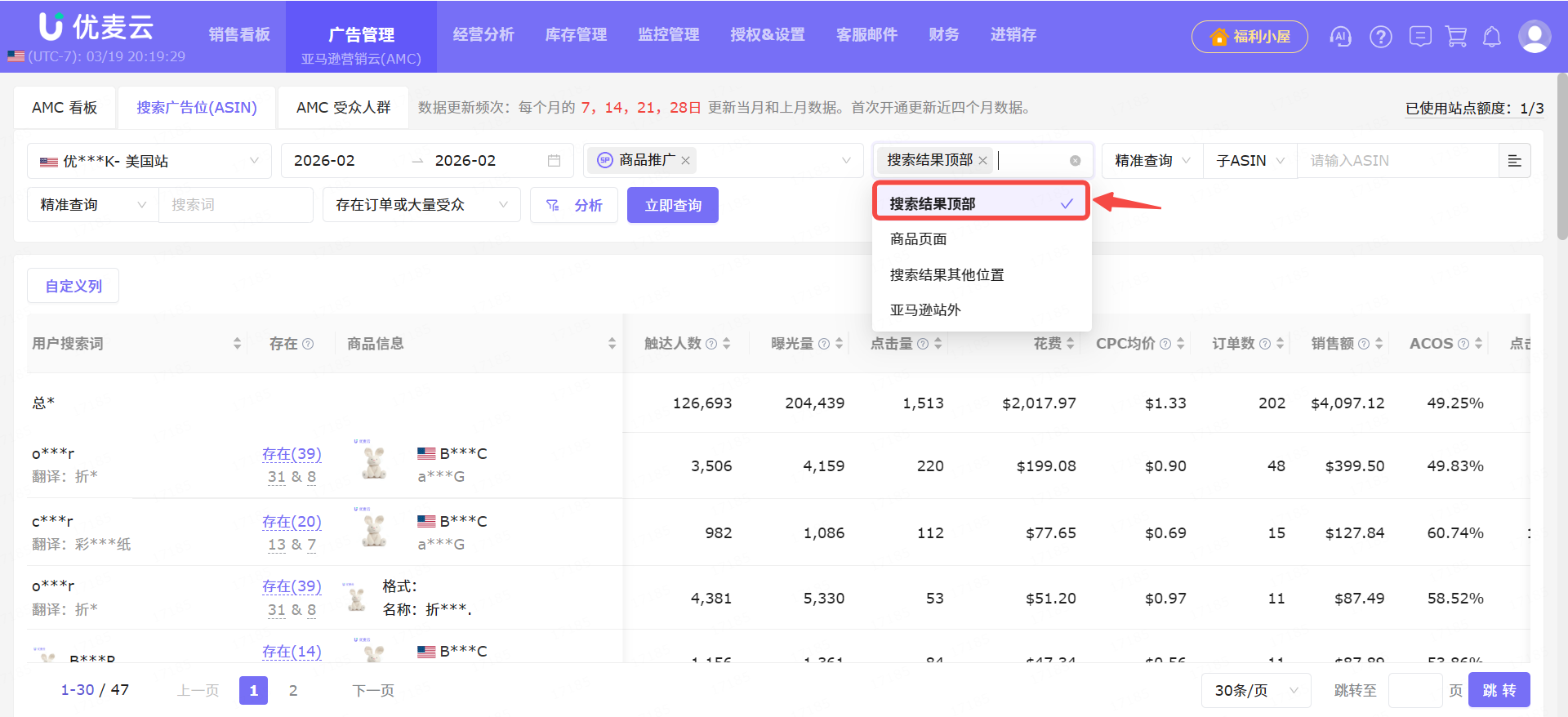Select 搜索结果顶部 option in dropdown

click(x=982, y=203)
